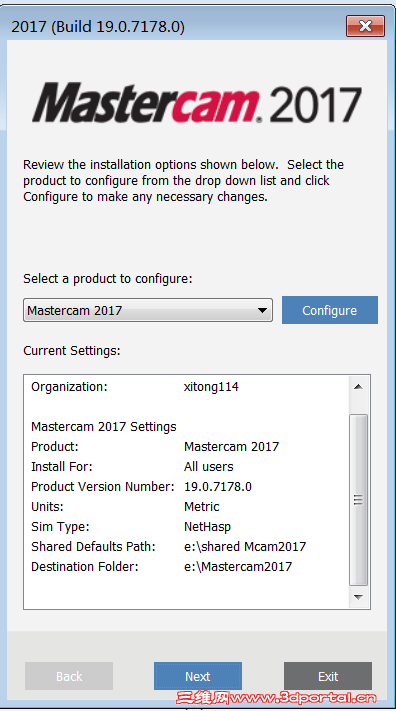Viewport: 396px width, 711px height.
Task: Click the Current Settings scrollbar thumb
Action: [358, 500]
